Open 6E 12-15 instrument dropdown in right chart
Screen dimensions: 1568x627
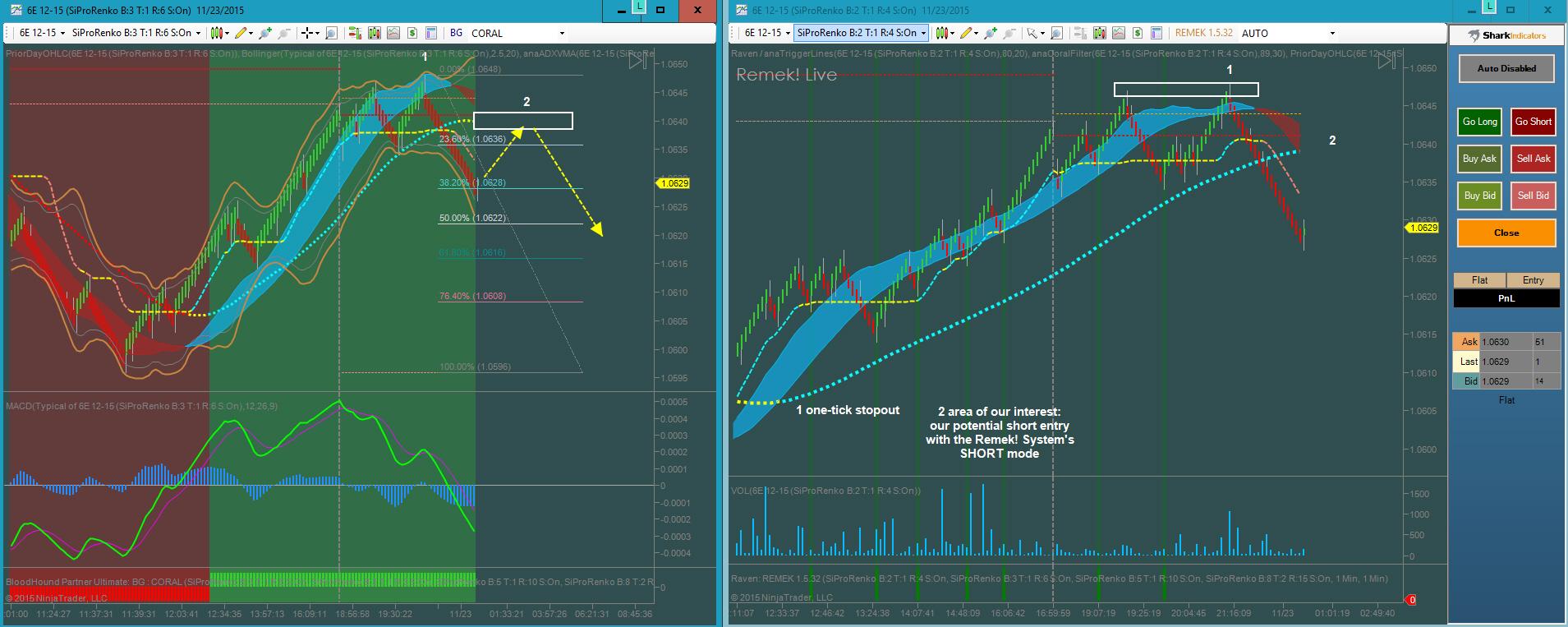pyautogui.click(x=767, y=33)
